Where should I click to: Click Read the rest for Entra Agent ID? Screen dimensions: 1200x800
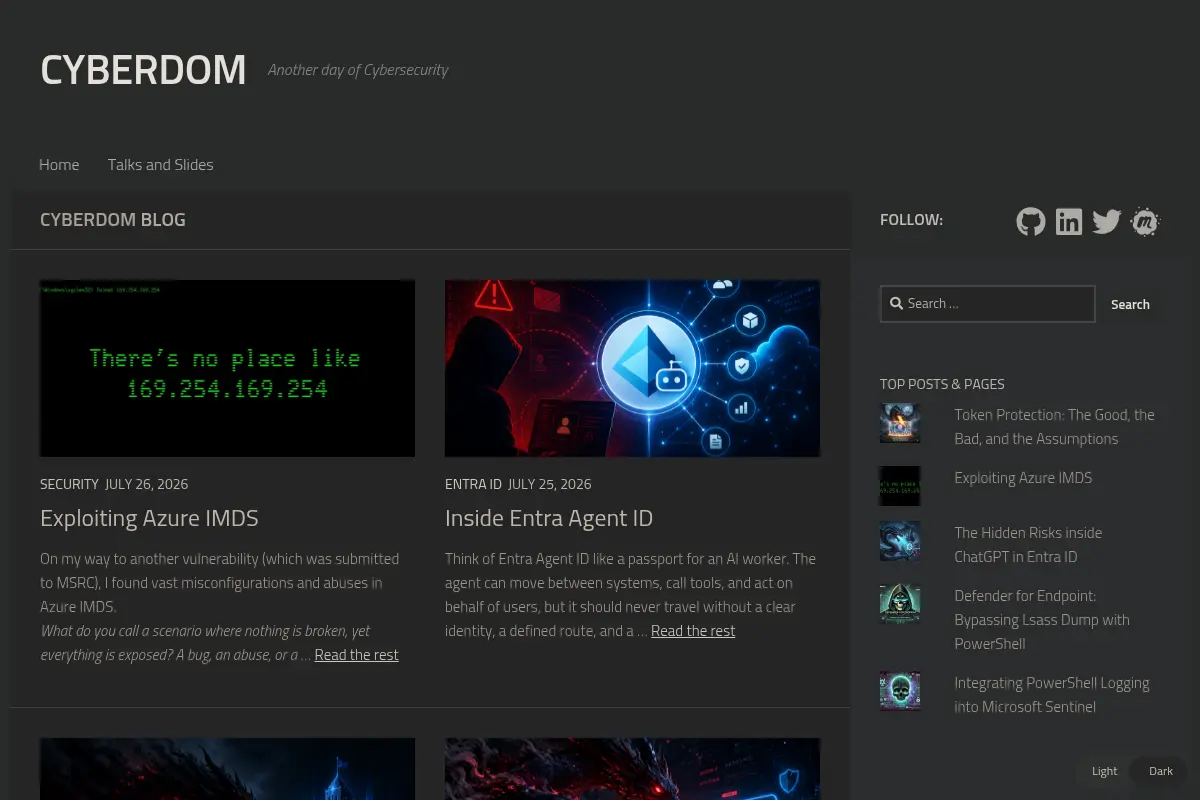(x=693, y=631)
